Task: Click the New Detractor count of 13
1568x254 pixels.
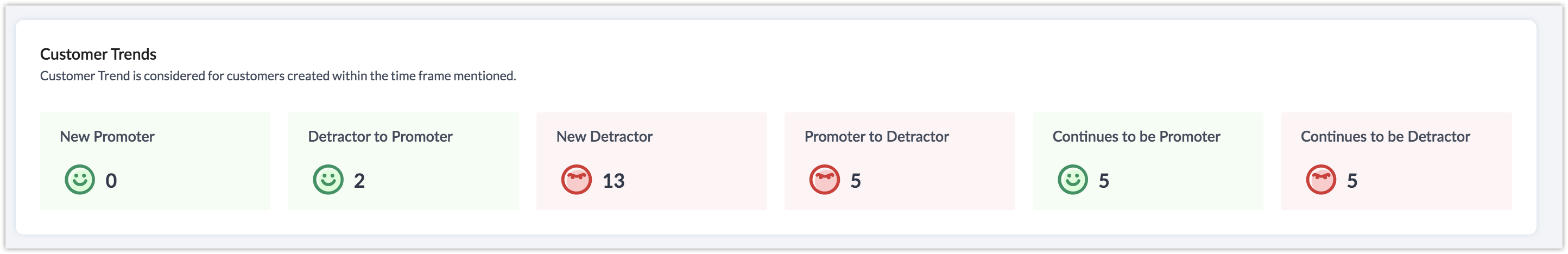Action: click(613, 181)
